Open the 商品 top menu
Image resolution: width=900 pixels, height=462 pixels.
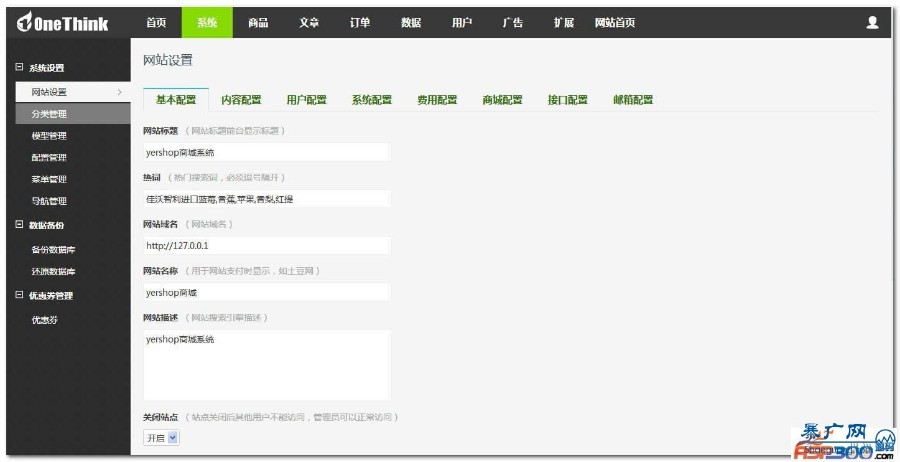pyautogui.click(x=258, y=23)
